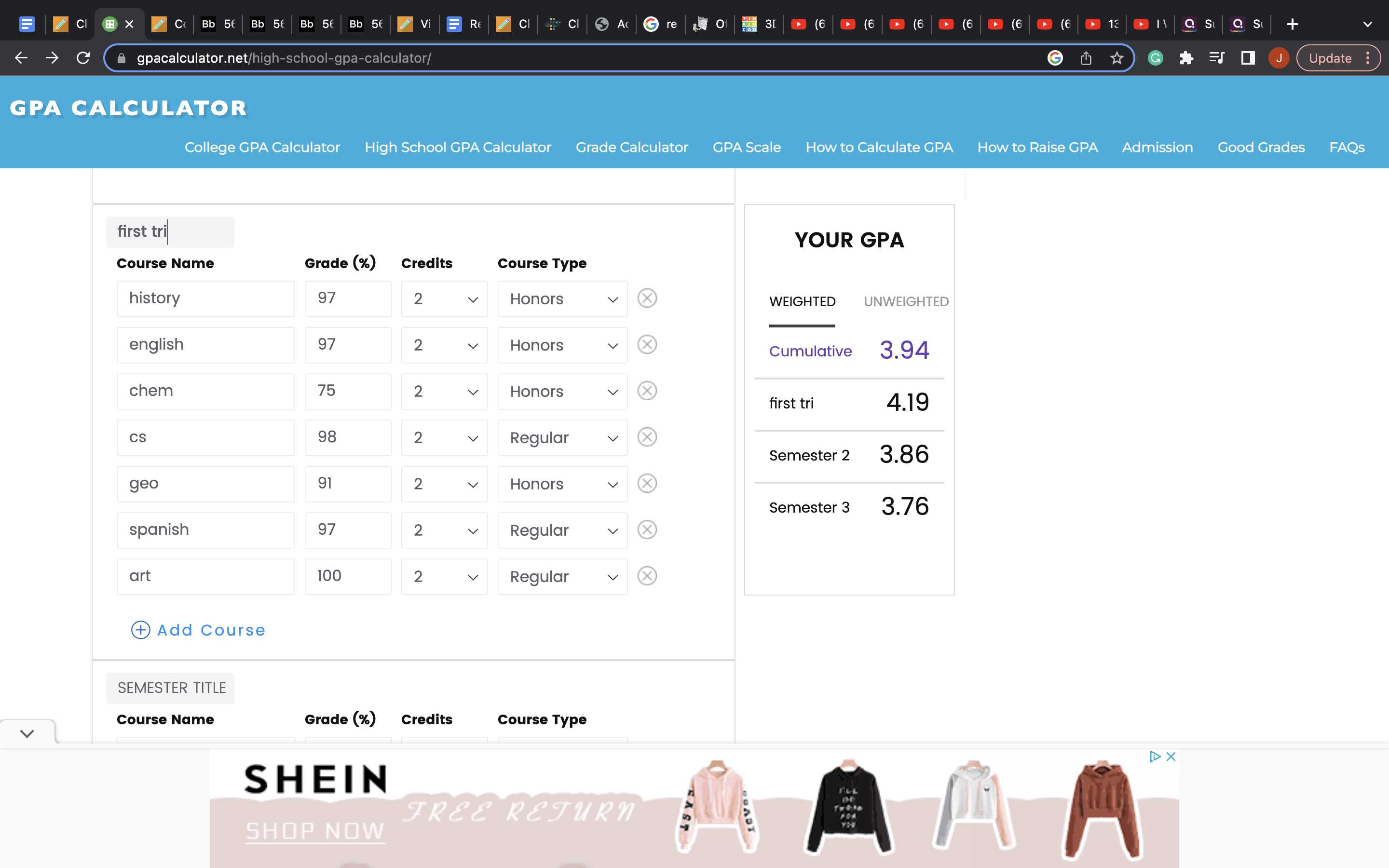The height and width of the screenshot is (868, 1389).
Task: Remove the history course row
Action: click(647, 298)
